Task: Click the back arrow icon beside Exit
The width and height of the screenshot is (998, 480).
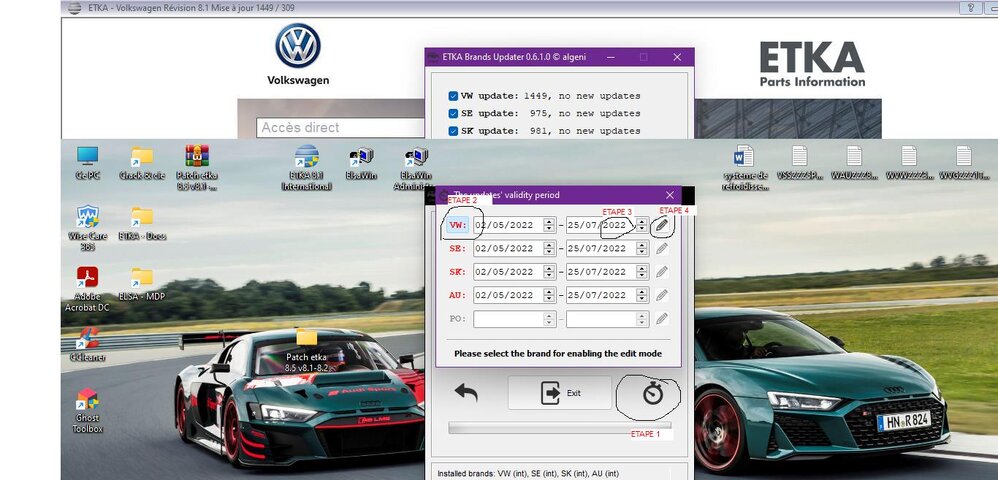Action: (466, 392)
